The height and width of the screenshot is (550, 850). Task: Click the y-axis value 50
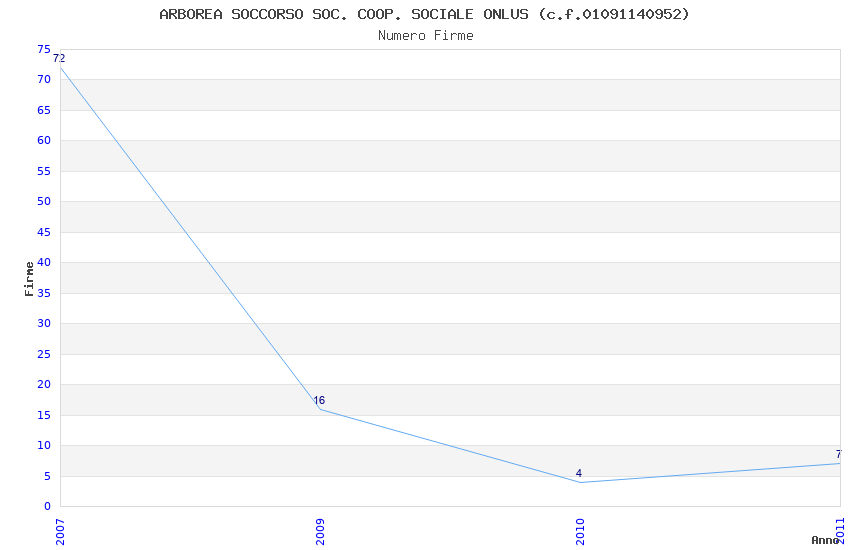click(44, 201)
